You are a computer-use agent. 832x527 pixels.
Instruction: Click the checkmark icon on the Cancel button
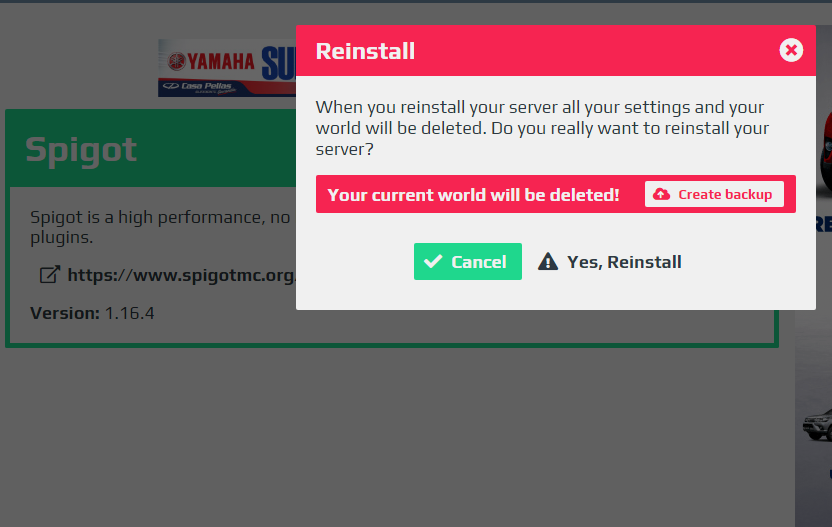433,261
